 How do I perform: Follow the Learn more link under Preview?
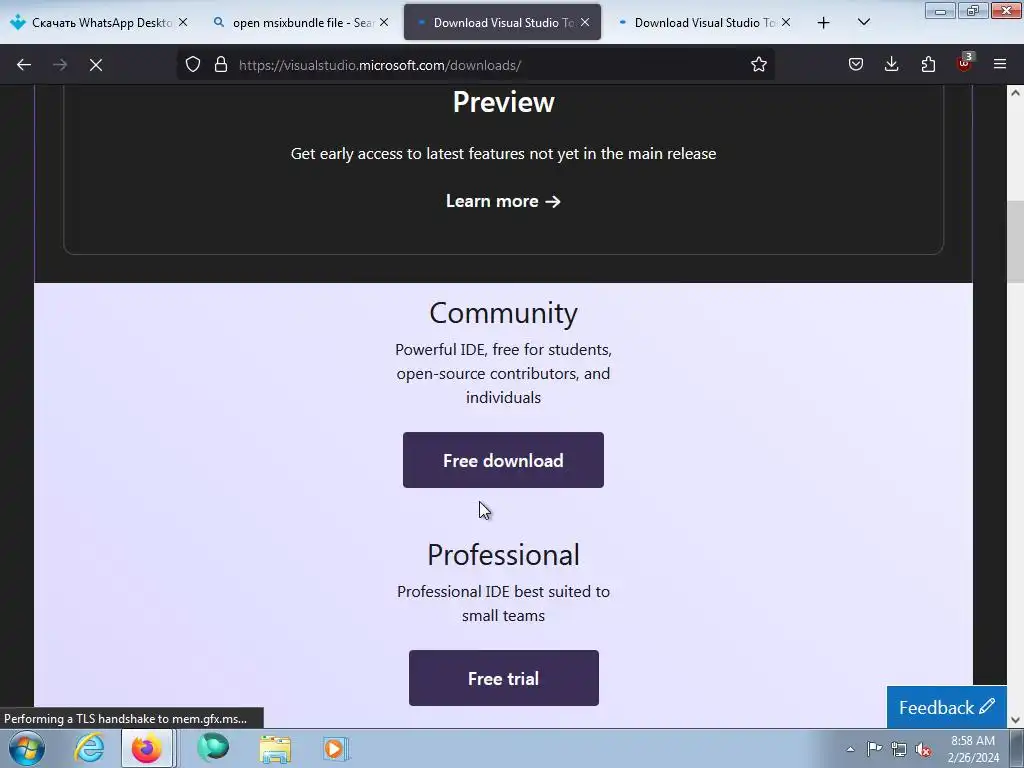pyautogui.click(x=503, y=201)
